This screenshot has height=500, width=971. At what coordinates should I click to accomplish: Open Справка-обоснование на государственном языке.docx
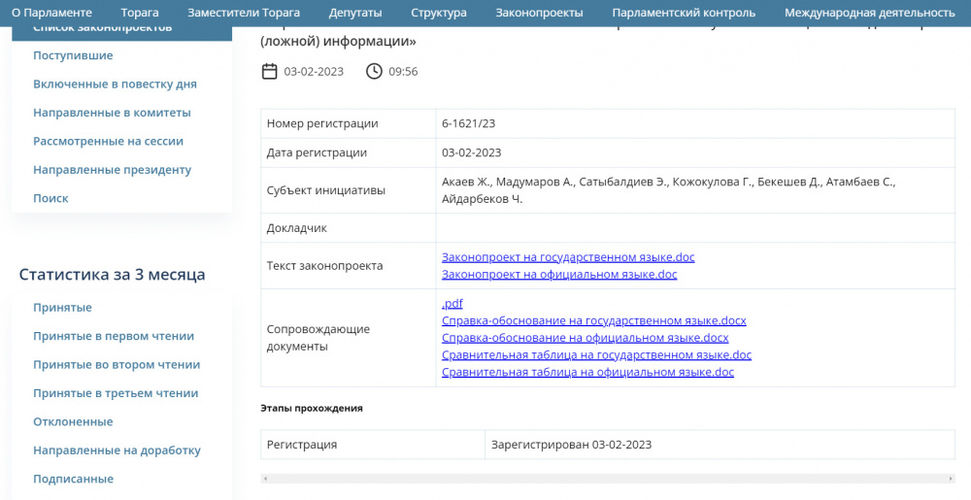593,321
